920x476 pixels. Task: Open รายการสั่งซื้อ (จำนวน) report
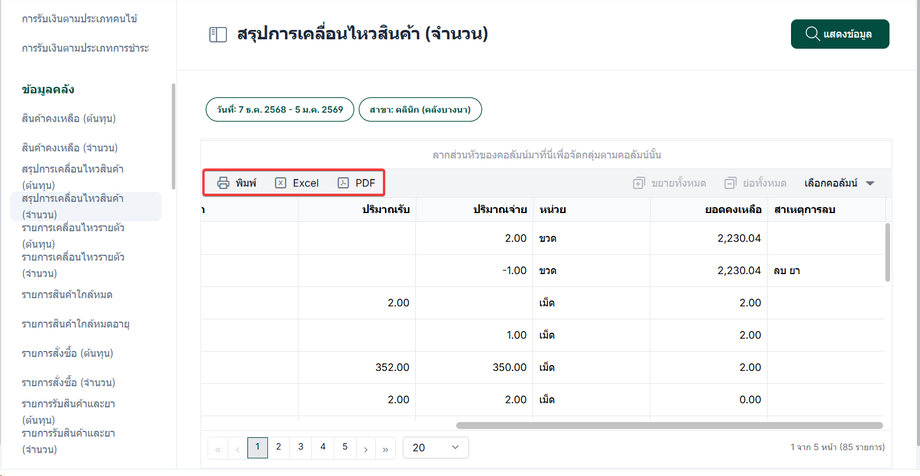68,383
